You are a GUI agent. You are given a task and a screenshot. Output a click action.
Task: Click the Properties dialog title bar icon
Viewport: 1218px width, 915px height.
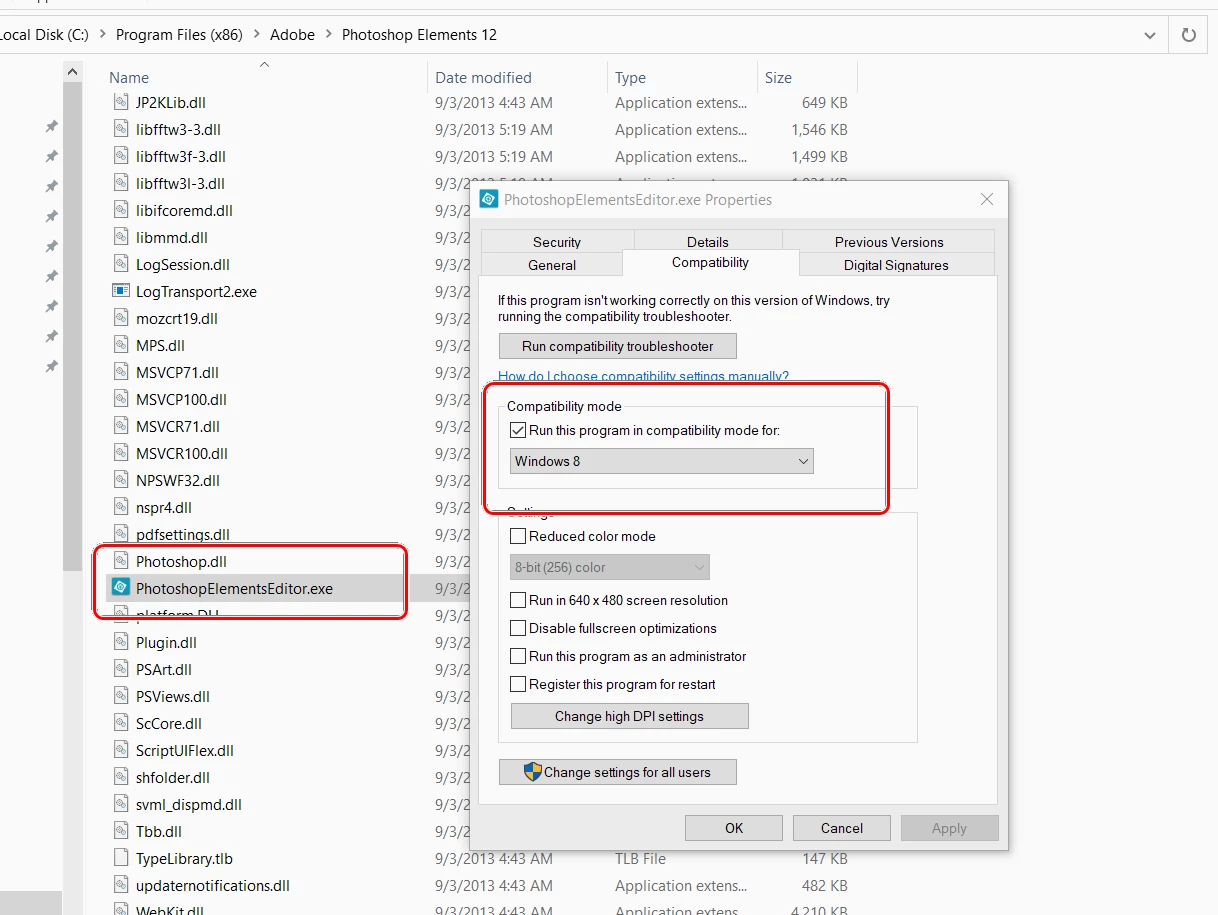(x=488, y=199)
